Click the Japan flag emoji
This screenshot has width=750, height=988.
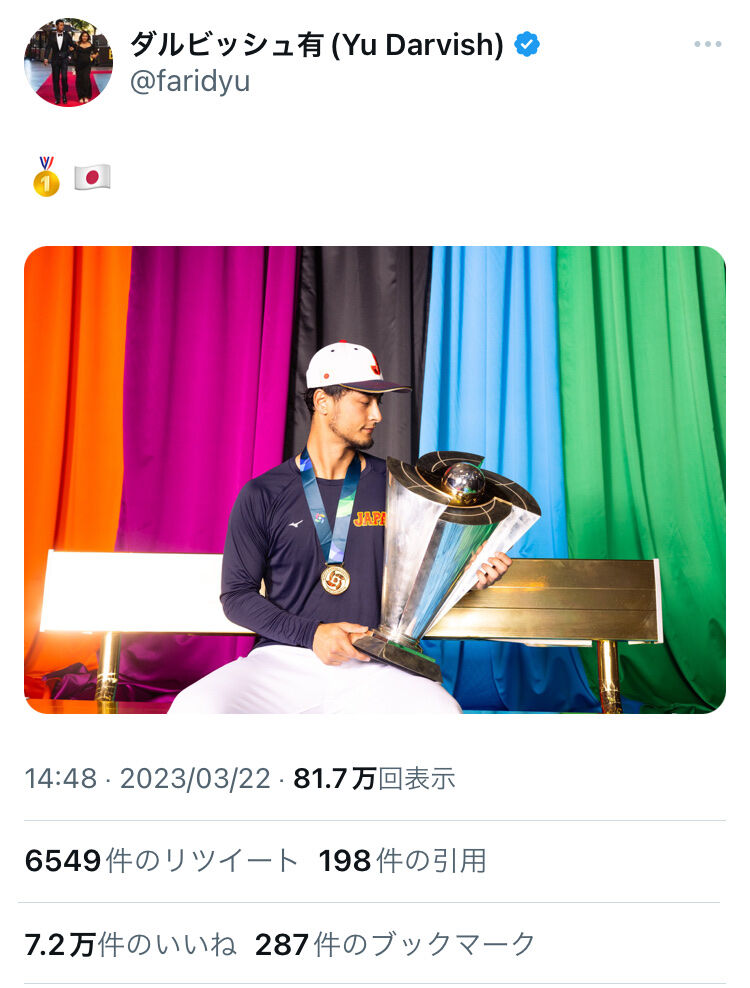tap(93, 177)
